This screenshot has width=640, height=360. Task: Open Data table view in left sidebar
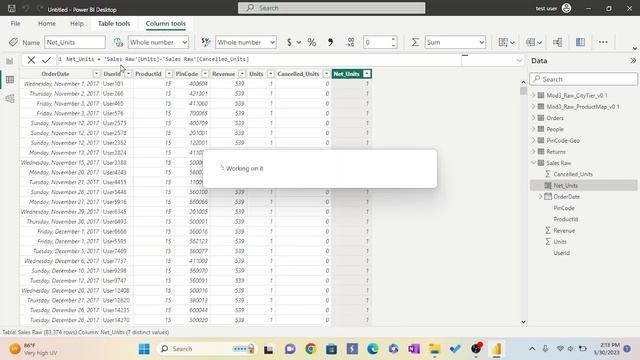point(10,80)
